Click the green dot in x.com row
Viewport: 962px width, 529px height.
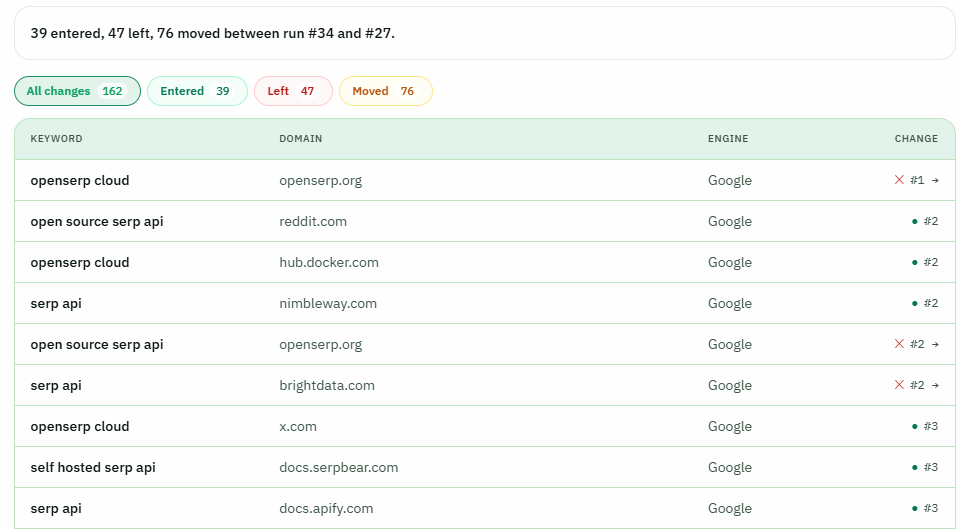click(915, 427)
